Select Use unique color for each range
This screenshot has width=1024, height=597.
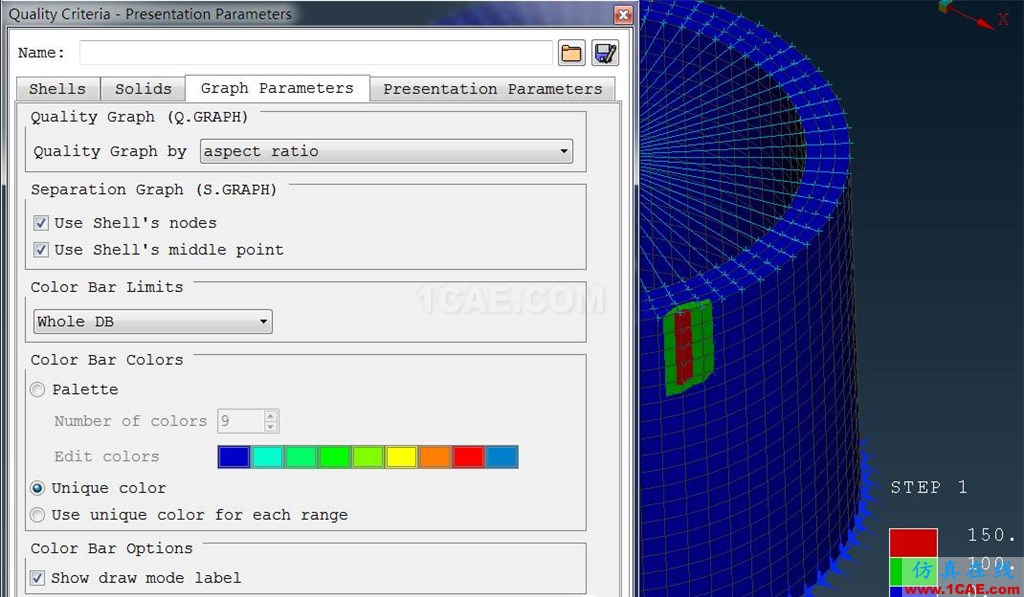click(x=38, y=515)
